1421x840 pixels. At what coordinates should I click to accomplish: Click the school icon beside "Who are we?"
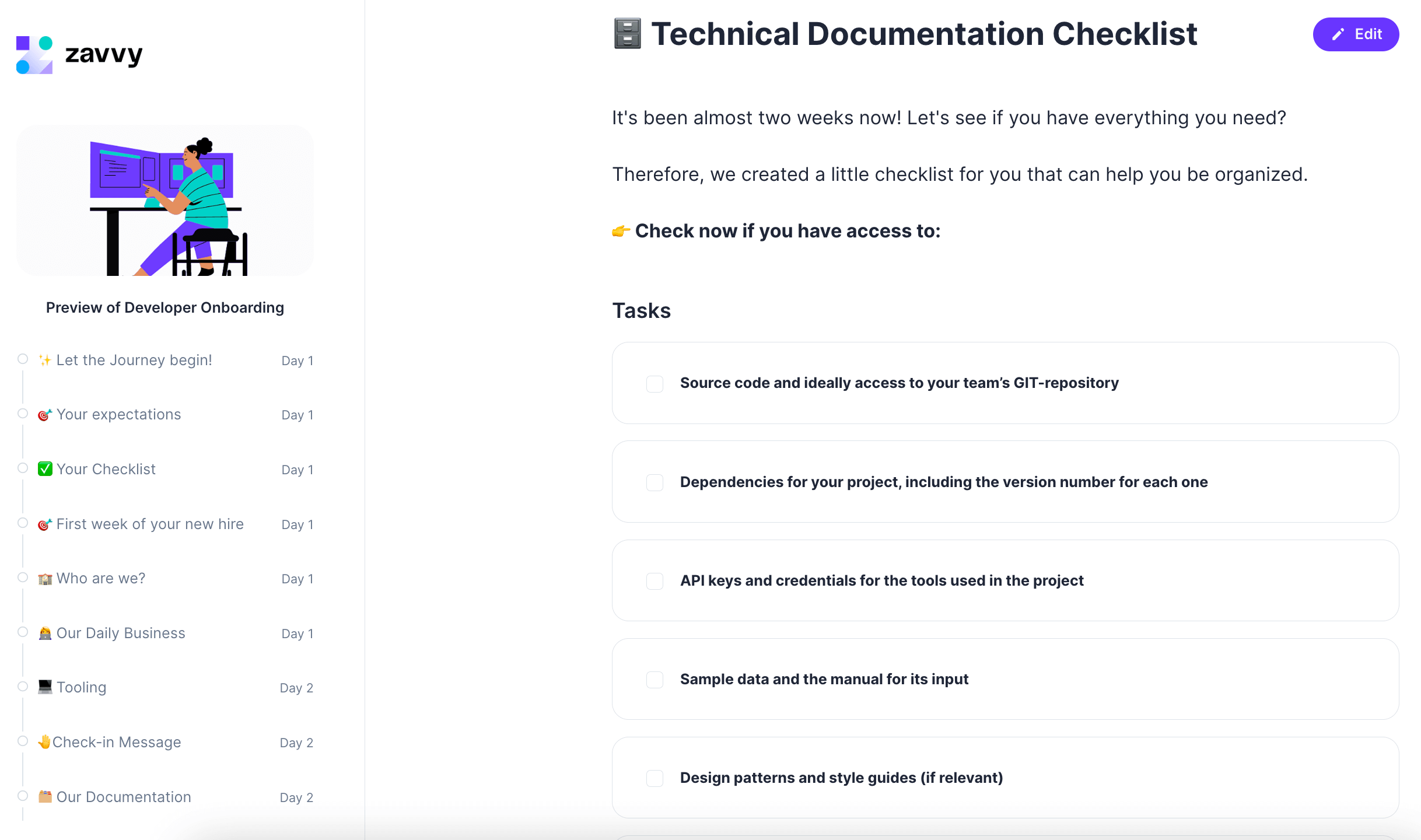pyautogui.click(x=45, y=578)
